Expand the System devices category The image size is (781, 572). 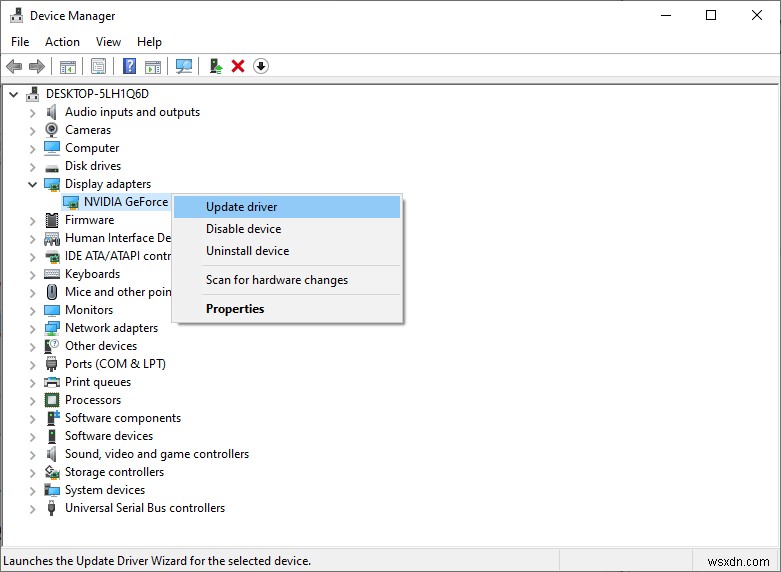(x=32, y=490)
